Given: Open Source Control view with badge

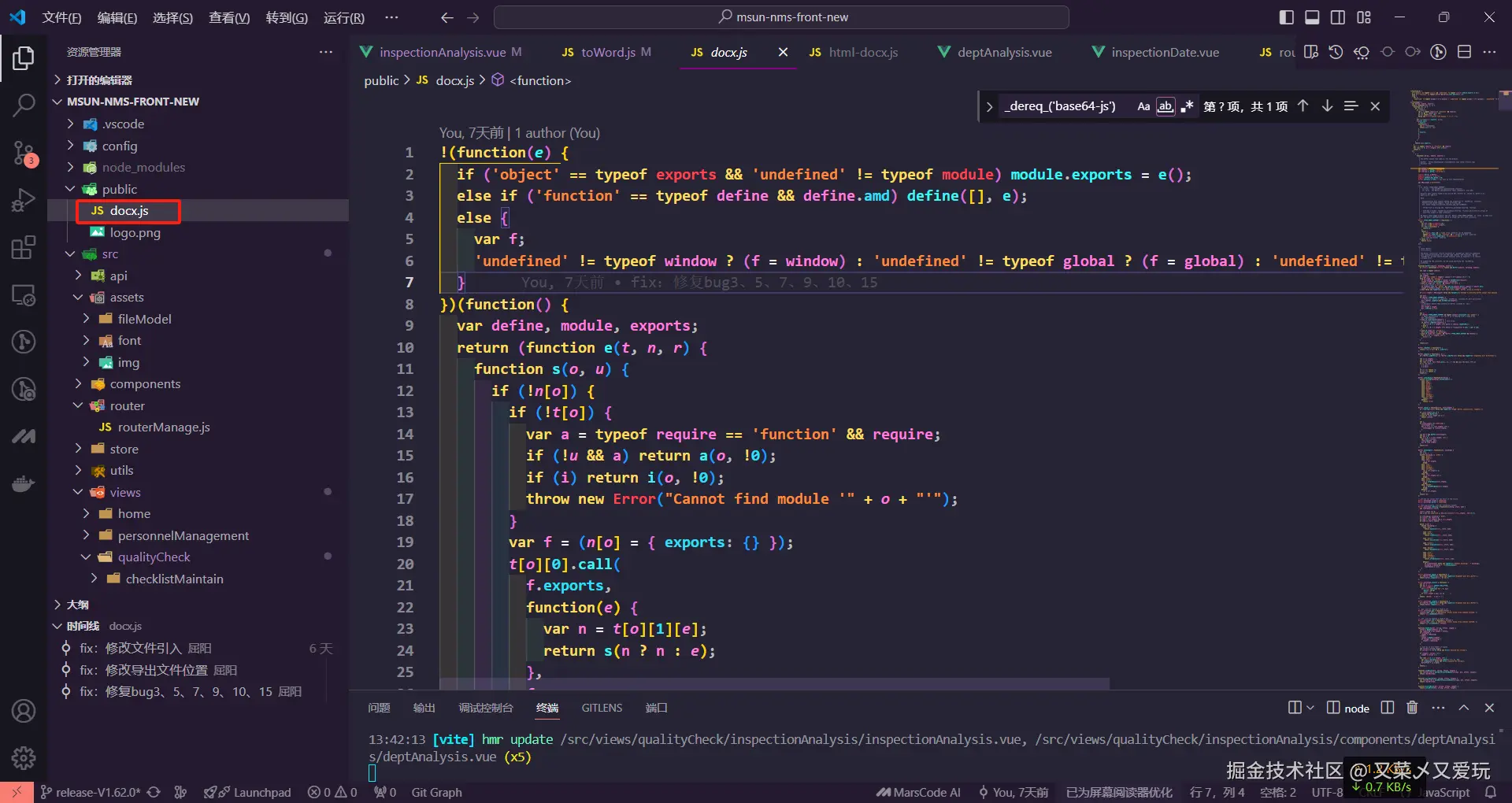Looking at the screenshot, I should tap(24, 153).
